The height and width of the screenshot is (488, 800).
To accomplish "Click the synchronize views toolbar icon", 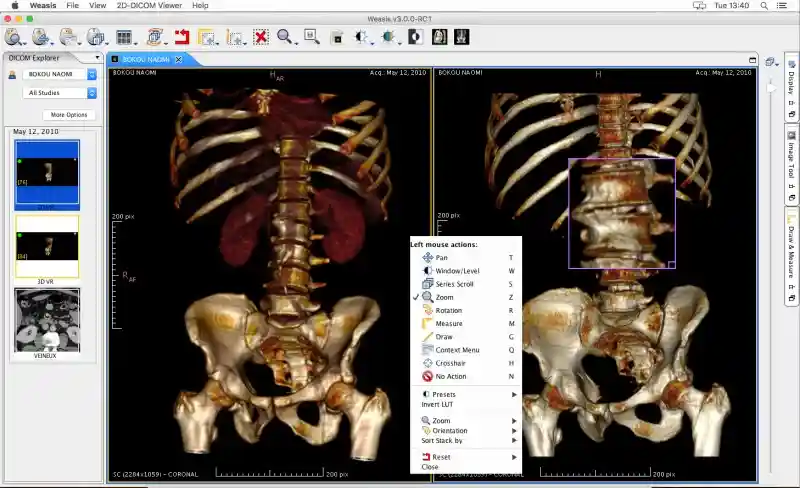I will click(x=155, y=38).
